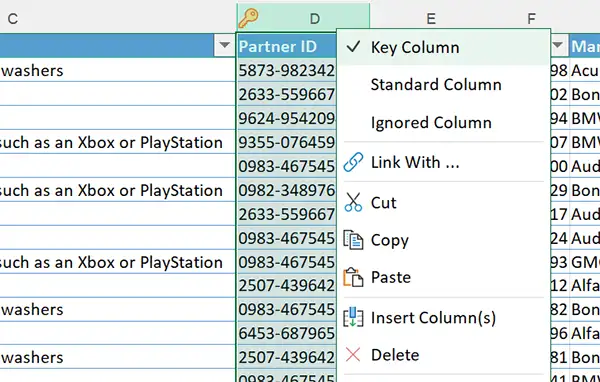Click the key icon in column D header
600x382 pixels.
click(x=248, y=18)
